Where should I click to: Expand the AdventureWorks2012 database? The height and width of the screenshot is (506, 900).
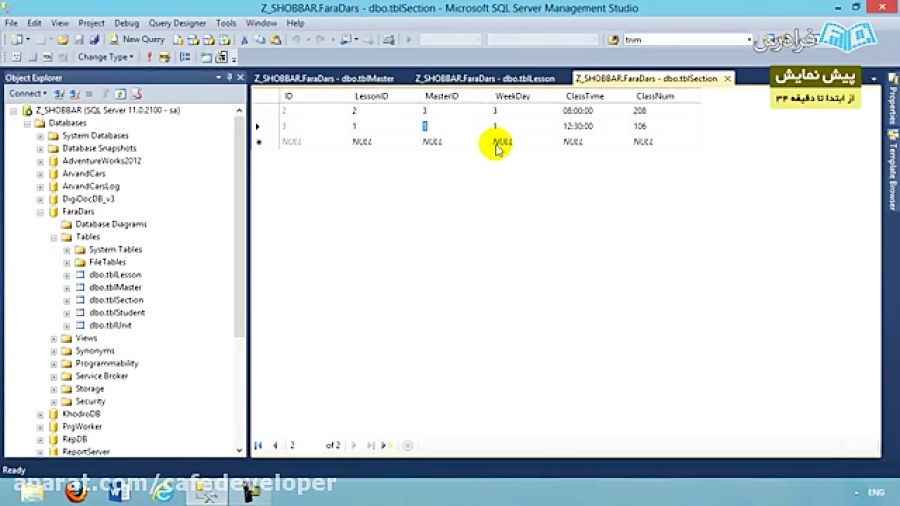[40, 161]
